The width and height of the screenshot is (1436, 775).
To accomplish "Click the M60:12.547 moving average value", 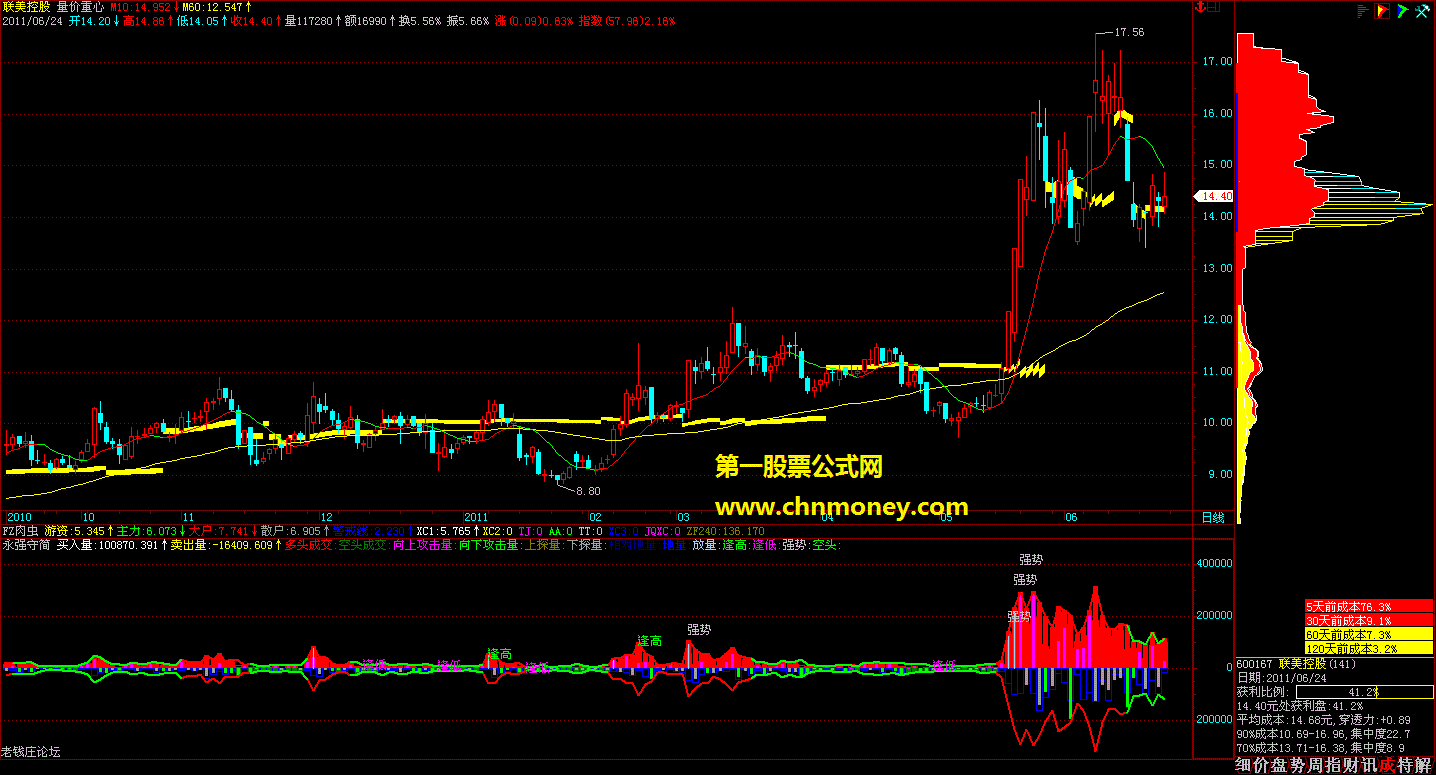I will pos(213,6).
